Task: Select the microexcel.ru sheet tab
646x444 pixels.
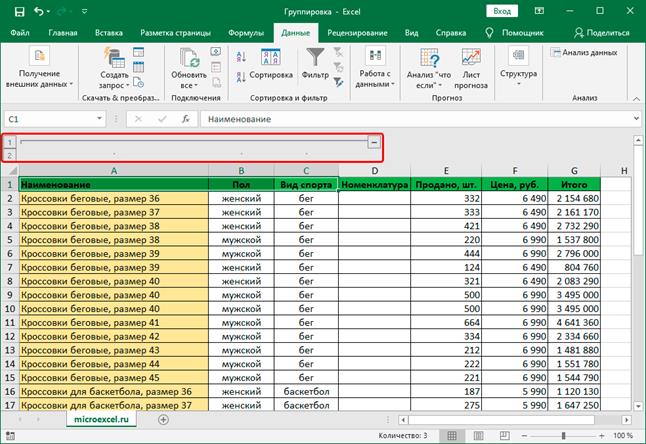Action: [x=101, y=419]
